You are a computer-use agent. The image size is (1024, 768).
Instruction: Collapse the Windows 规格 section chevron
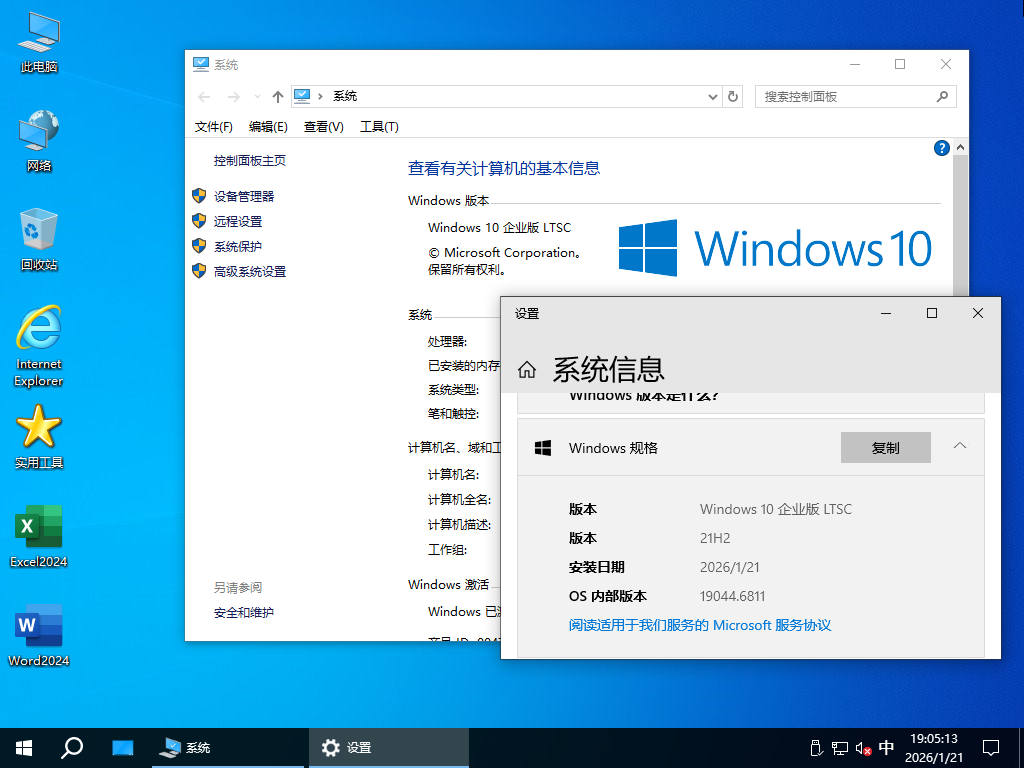click(x=959, y=447)
